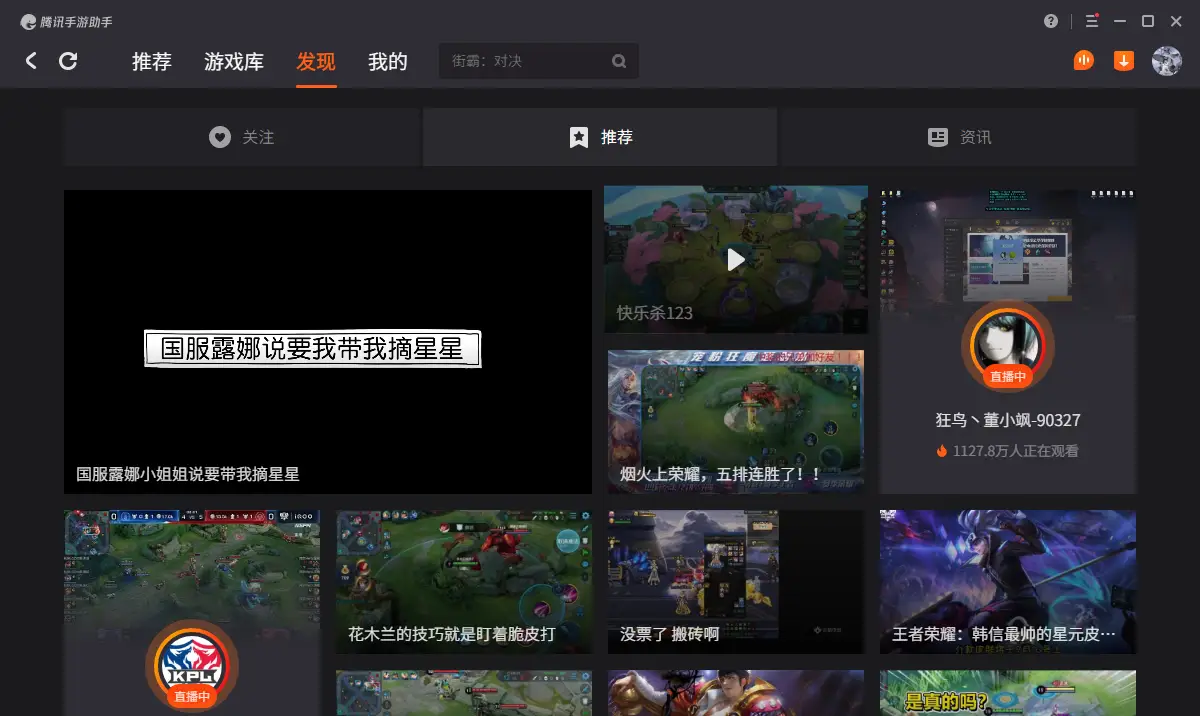Close the application window
The width and height of the screenshot is (1200, 716).
[x=1176, y=21]
